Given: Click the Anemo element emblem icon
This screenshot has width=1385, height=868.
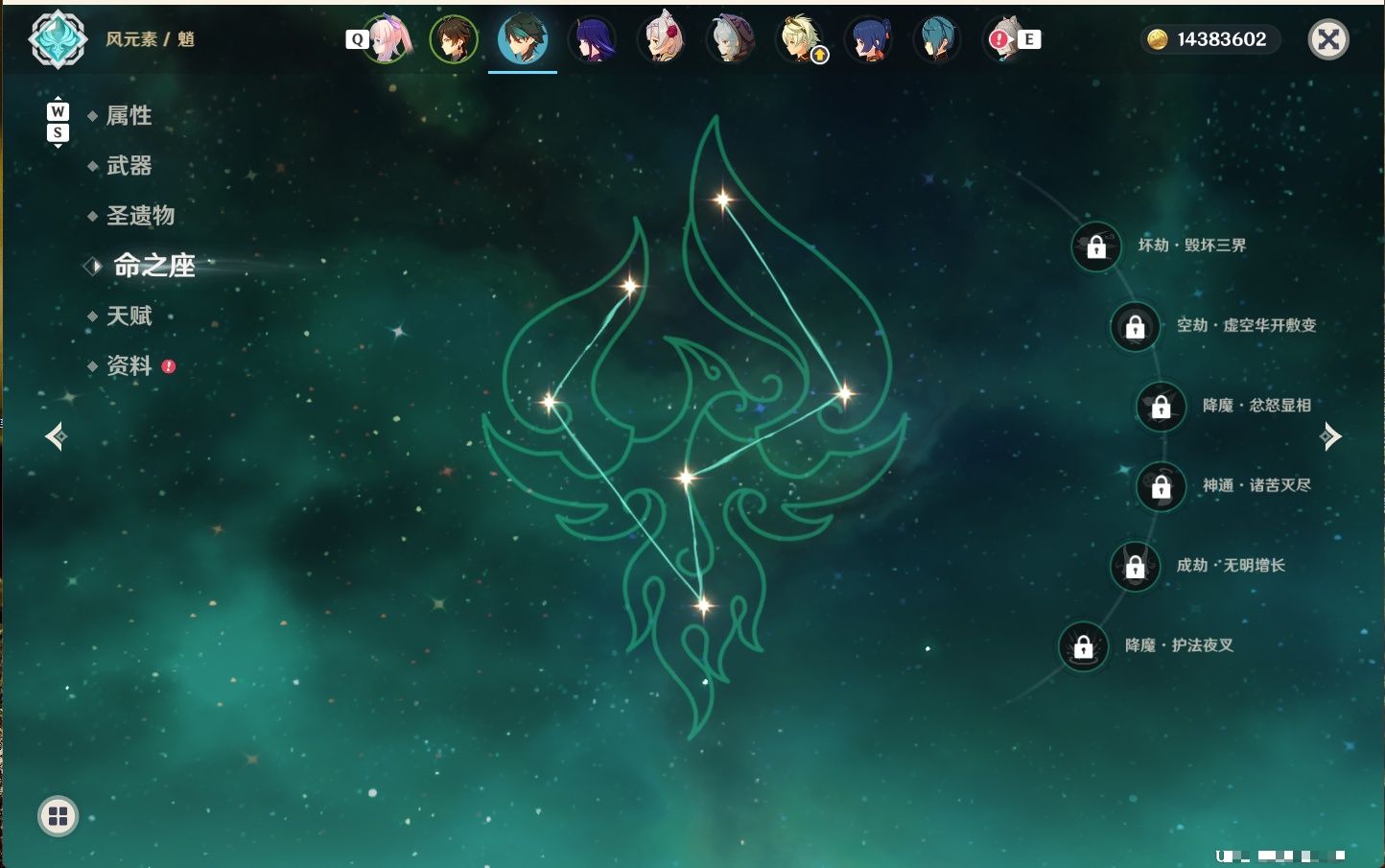Looking at the screenshot, I should point(59,39).
